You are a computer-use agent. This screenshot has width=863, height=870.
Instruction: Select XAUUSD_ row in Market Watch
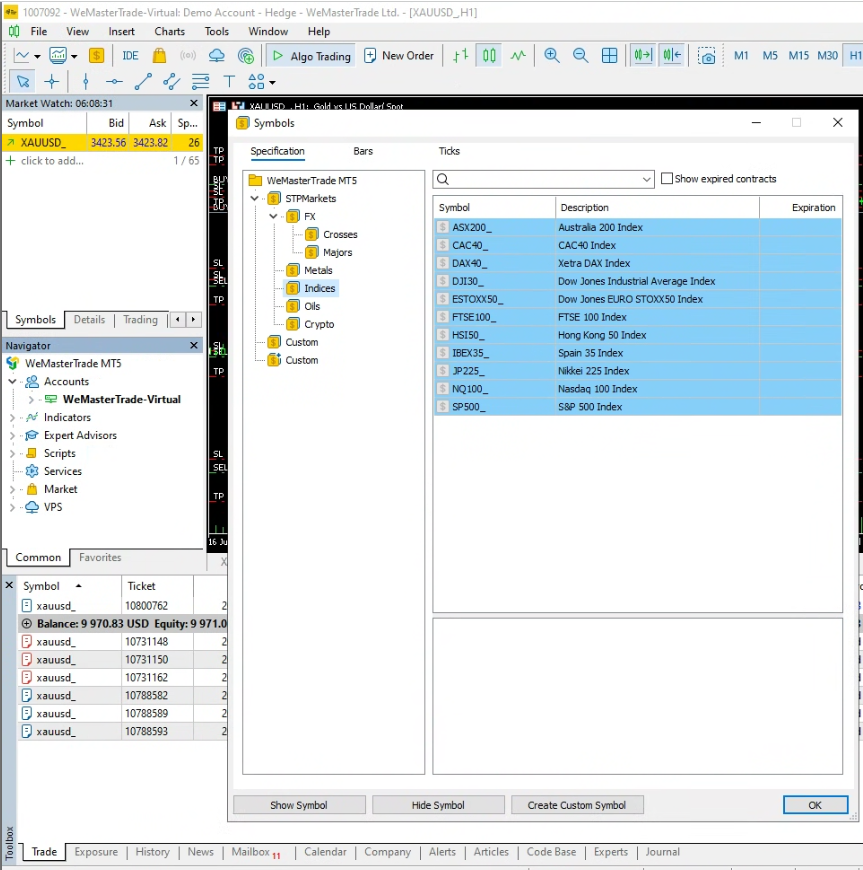(102, 143)
